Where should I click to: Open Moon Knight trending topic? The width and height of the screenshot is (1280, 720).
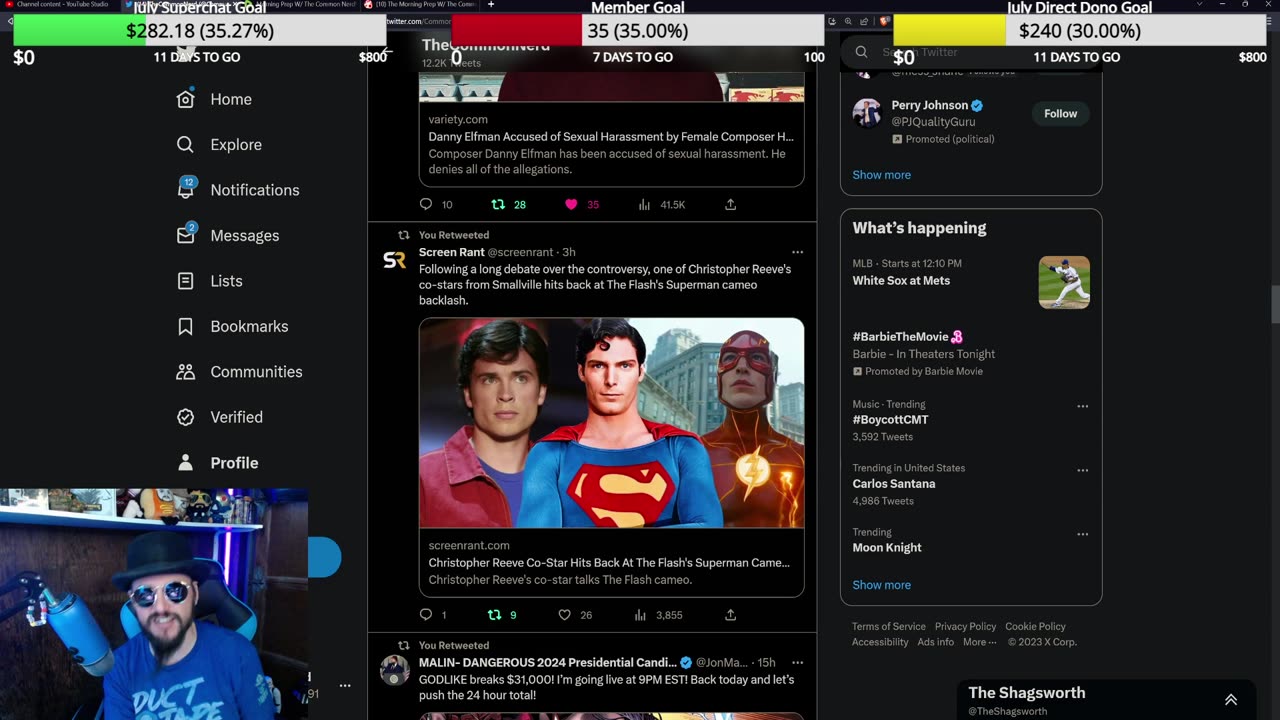(887, 548)
